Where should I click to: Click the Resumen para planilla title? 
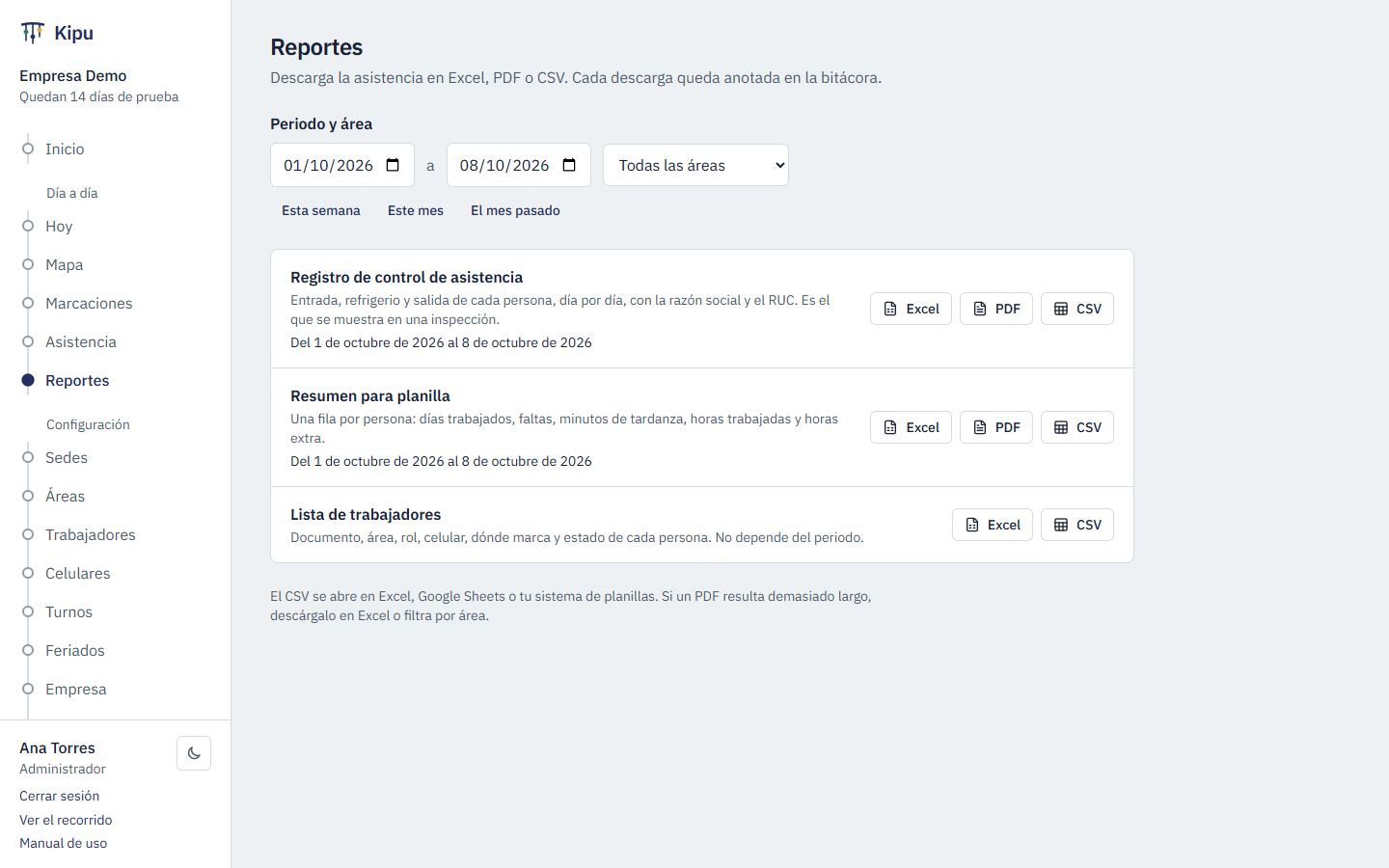click(x=370, y=395)
